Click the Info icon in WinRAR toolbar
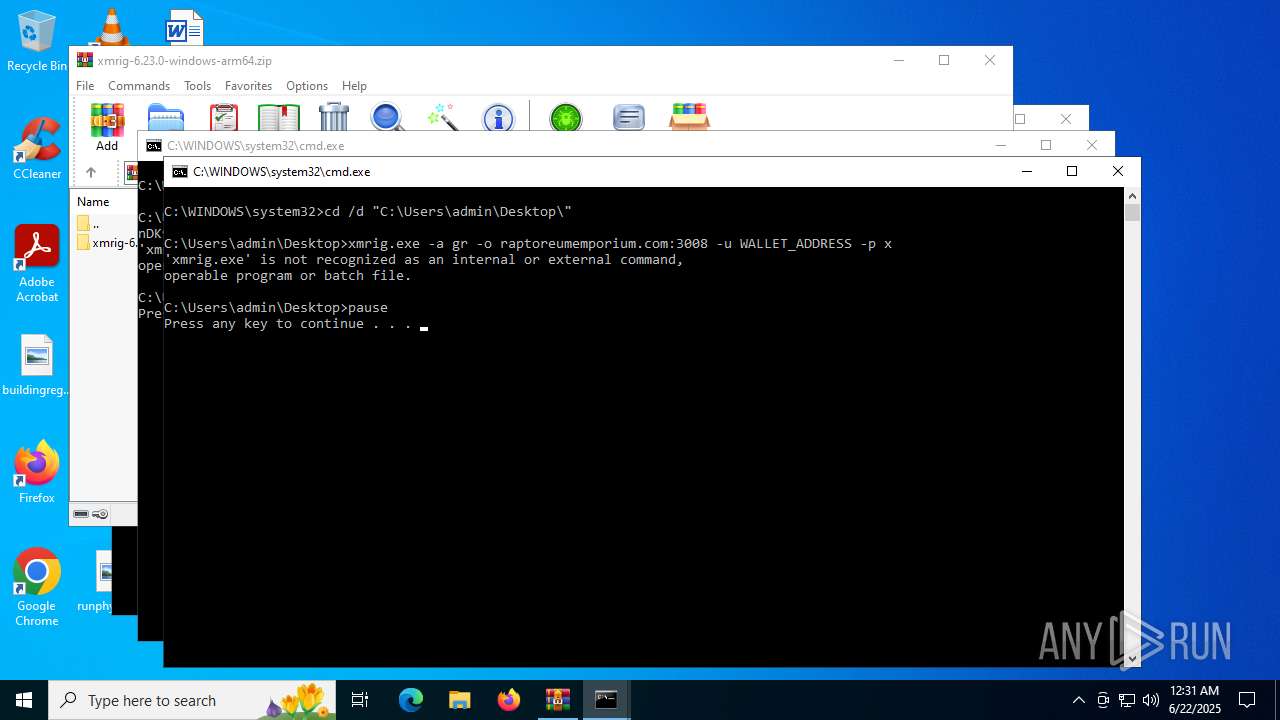The image size is (1280, 720). [x=498, y=118]
